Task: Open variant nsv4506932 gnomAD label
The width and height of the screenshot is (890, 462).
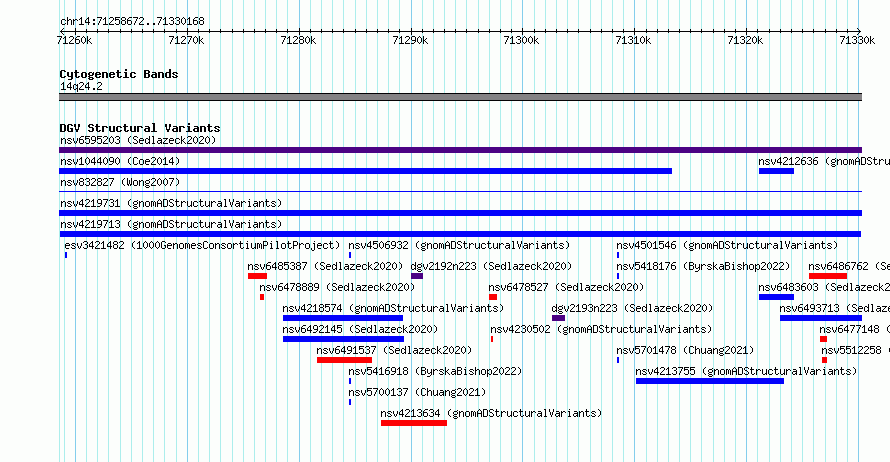Action: 459,245
